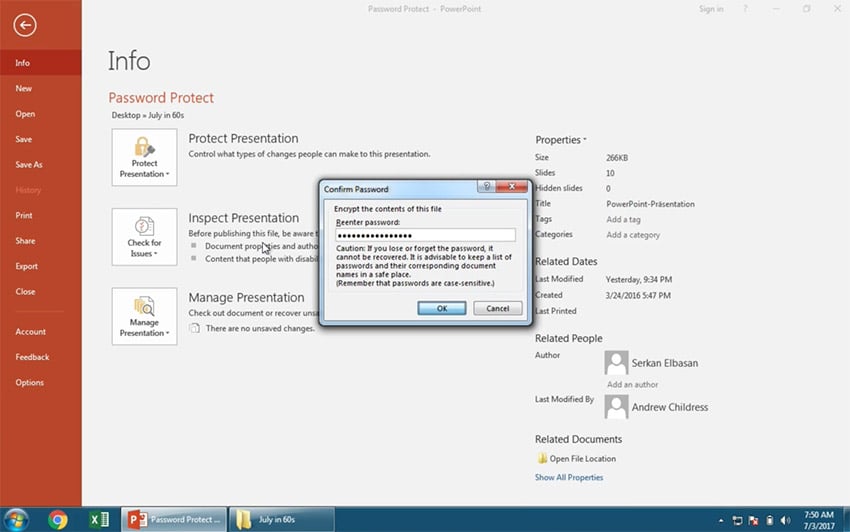Switch to July in 60s folder taskbar button
The width and height of the screenshot is (850, 532).
pos(281,520)
